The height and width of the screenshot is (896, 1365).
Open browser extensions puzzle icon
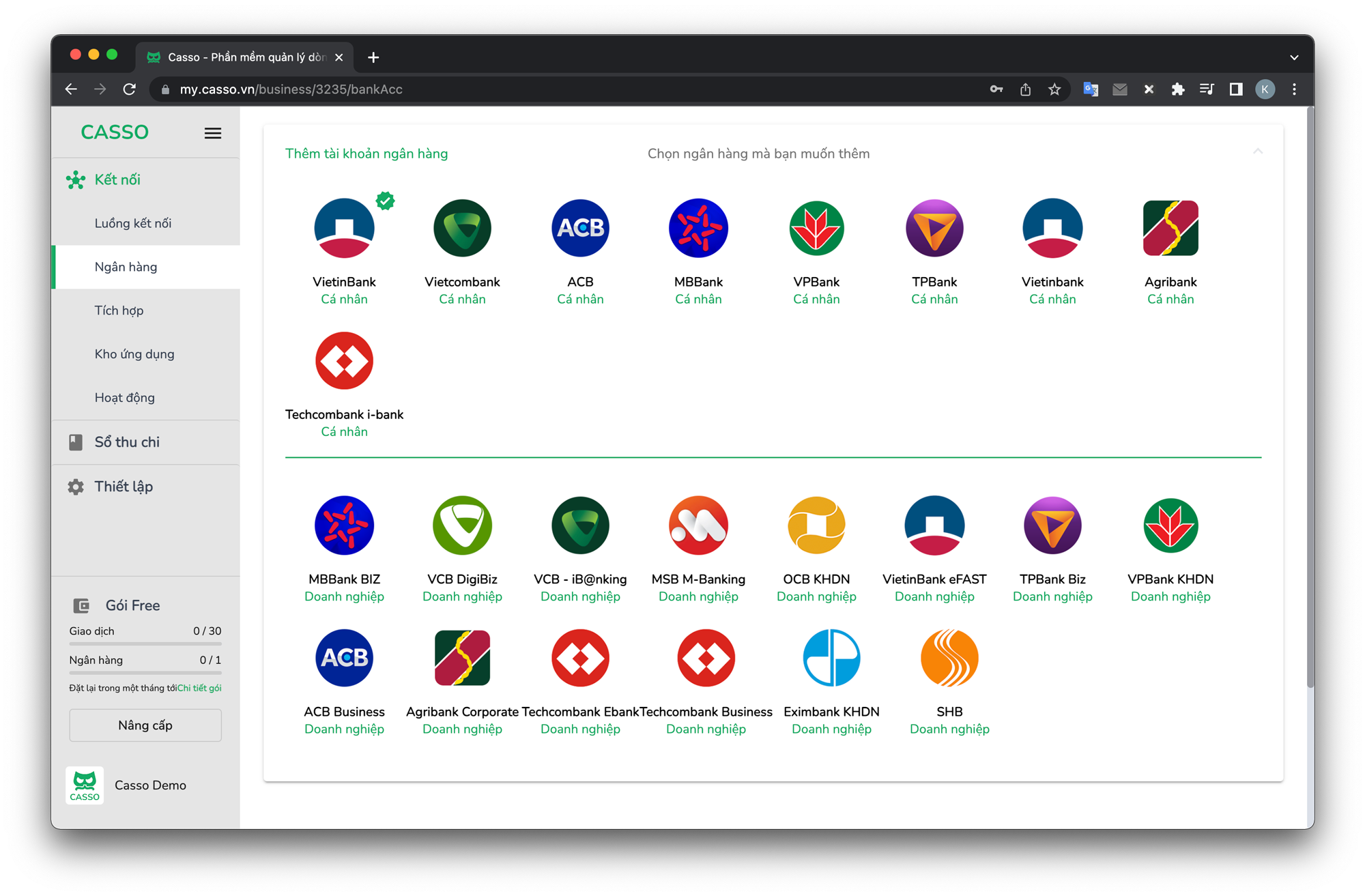pyautogui.click(x=1178, y=89)
